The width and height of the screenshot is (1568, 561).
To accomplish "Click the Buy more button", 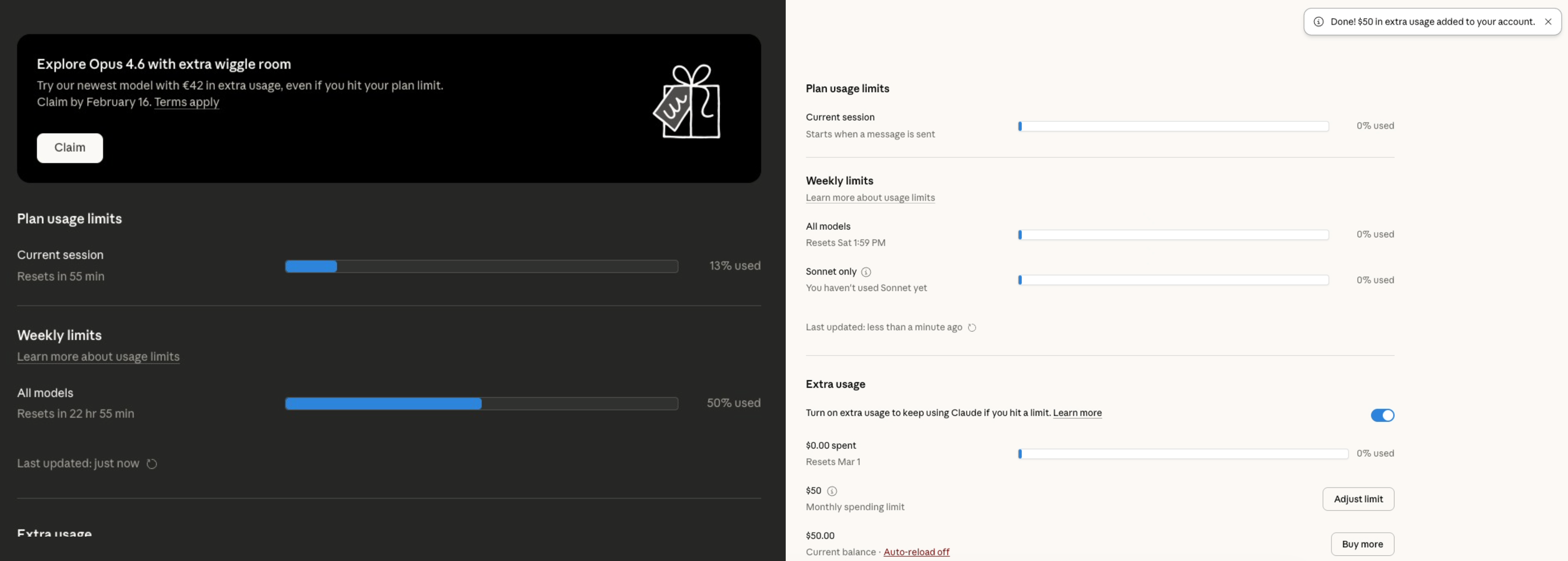I will [x=1362, y=544].
